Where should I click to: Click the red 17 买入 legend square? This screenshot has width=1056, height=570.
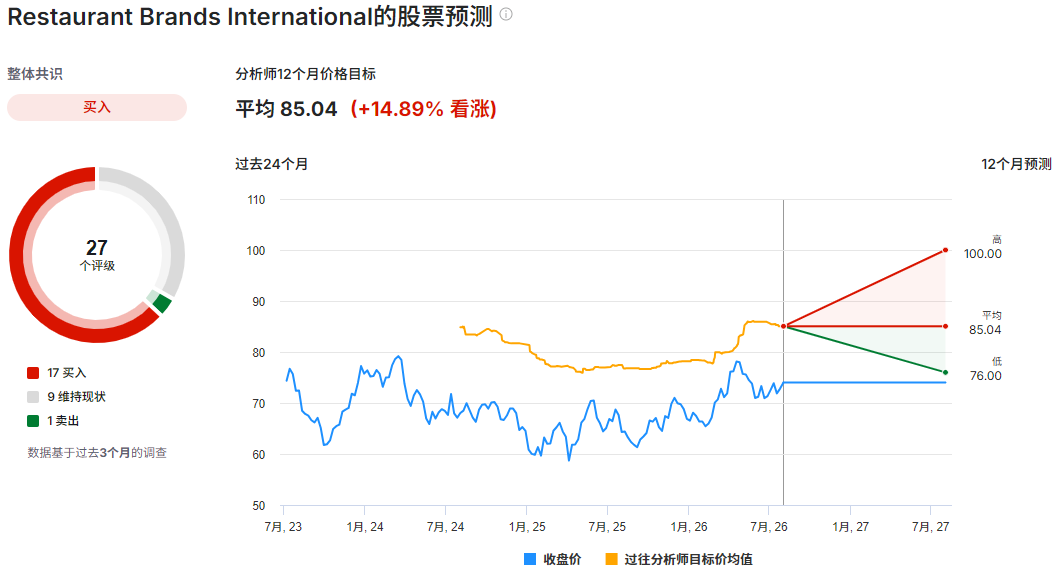pyautogui.click(x=33, y=373)
